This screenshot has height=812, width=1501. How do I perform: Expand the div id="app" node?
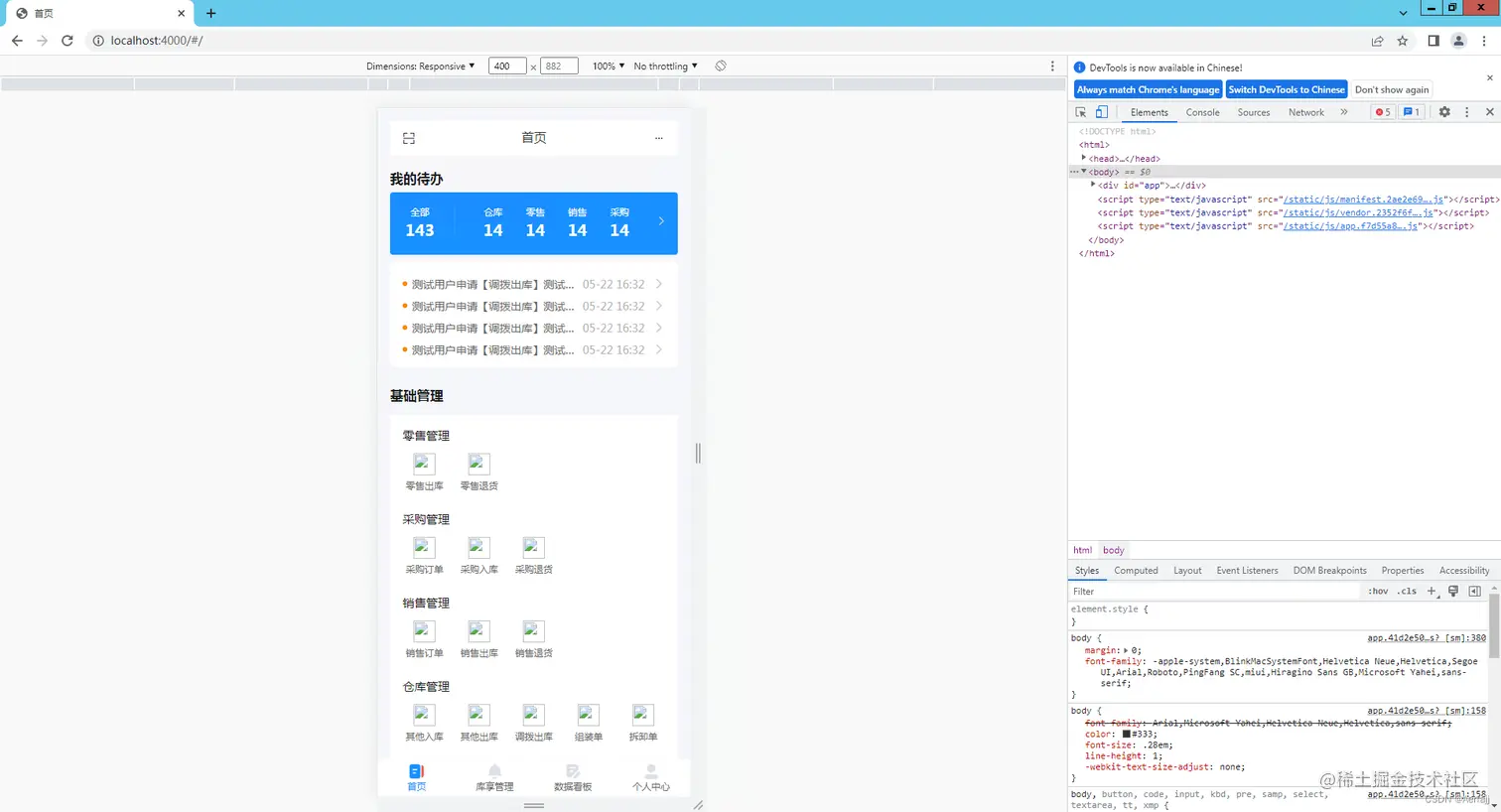coord(1093,185)
